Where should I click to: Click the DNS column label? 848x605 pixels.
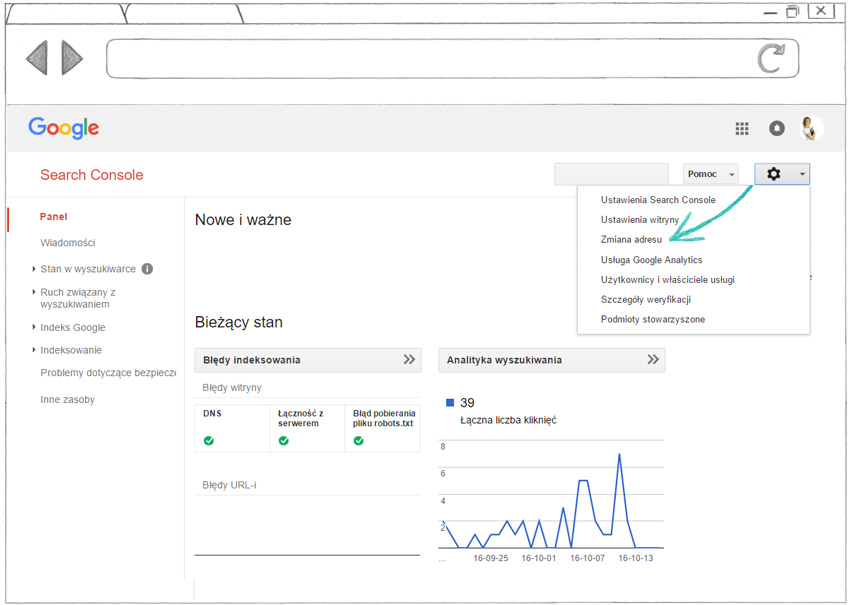click(213, 414)
